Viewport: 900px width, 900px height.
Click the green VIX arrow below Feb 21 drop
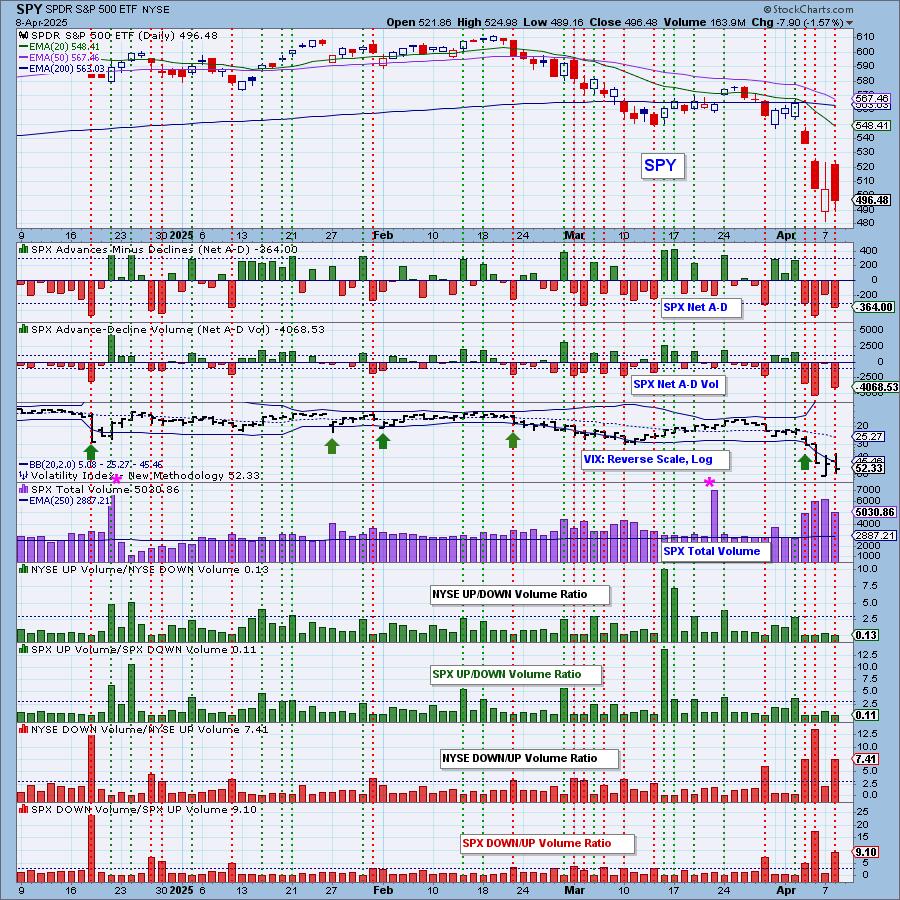[x=513, y=440]
